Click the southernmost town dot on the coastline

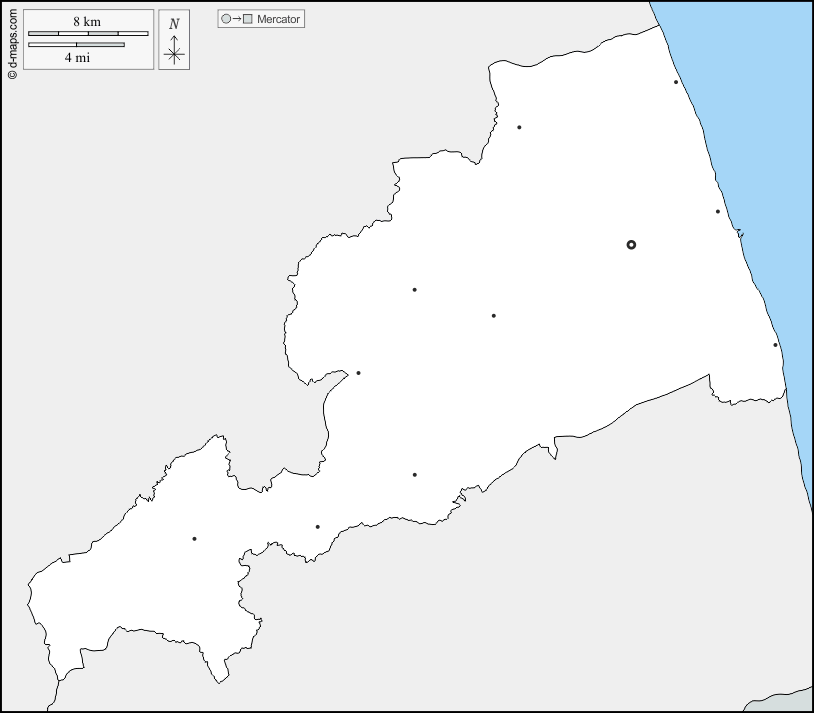[x=775, y=345]
